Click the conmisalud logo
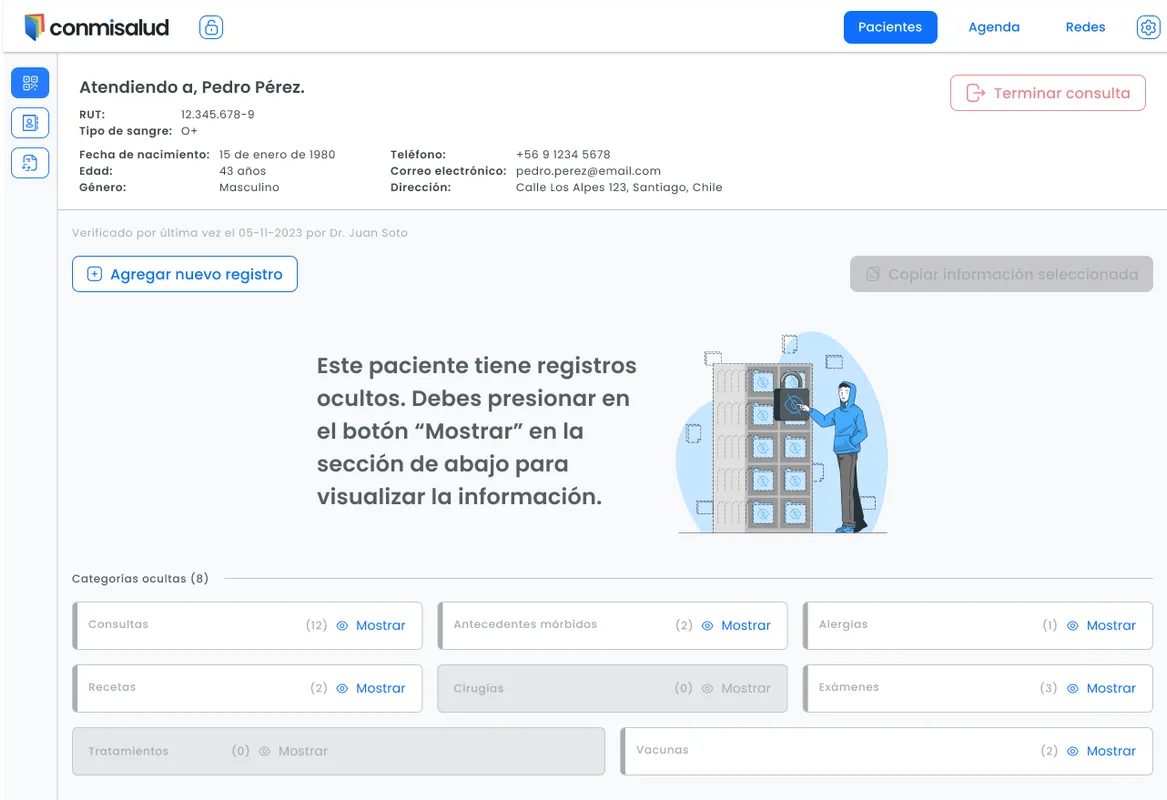Screen dimensions: 1167x800 pos(97,28)
